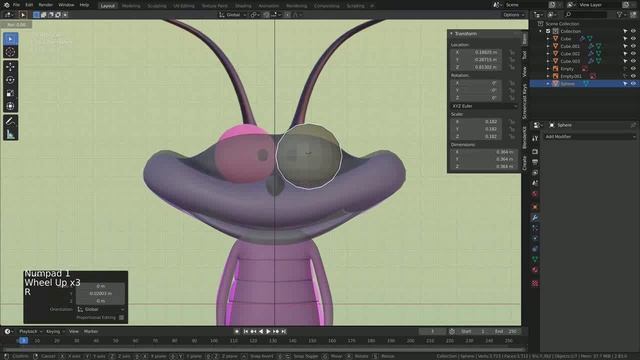Viewport: 640px width, 360px height.
Task: Open the Render menu
Action: (46, 5)
